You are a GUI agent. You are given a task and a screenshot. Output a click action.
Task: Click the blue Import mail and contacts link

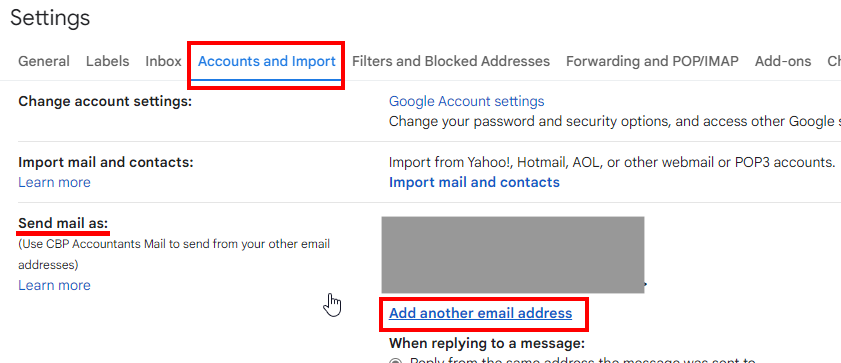[x=474, y=182]
